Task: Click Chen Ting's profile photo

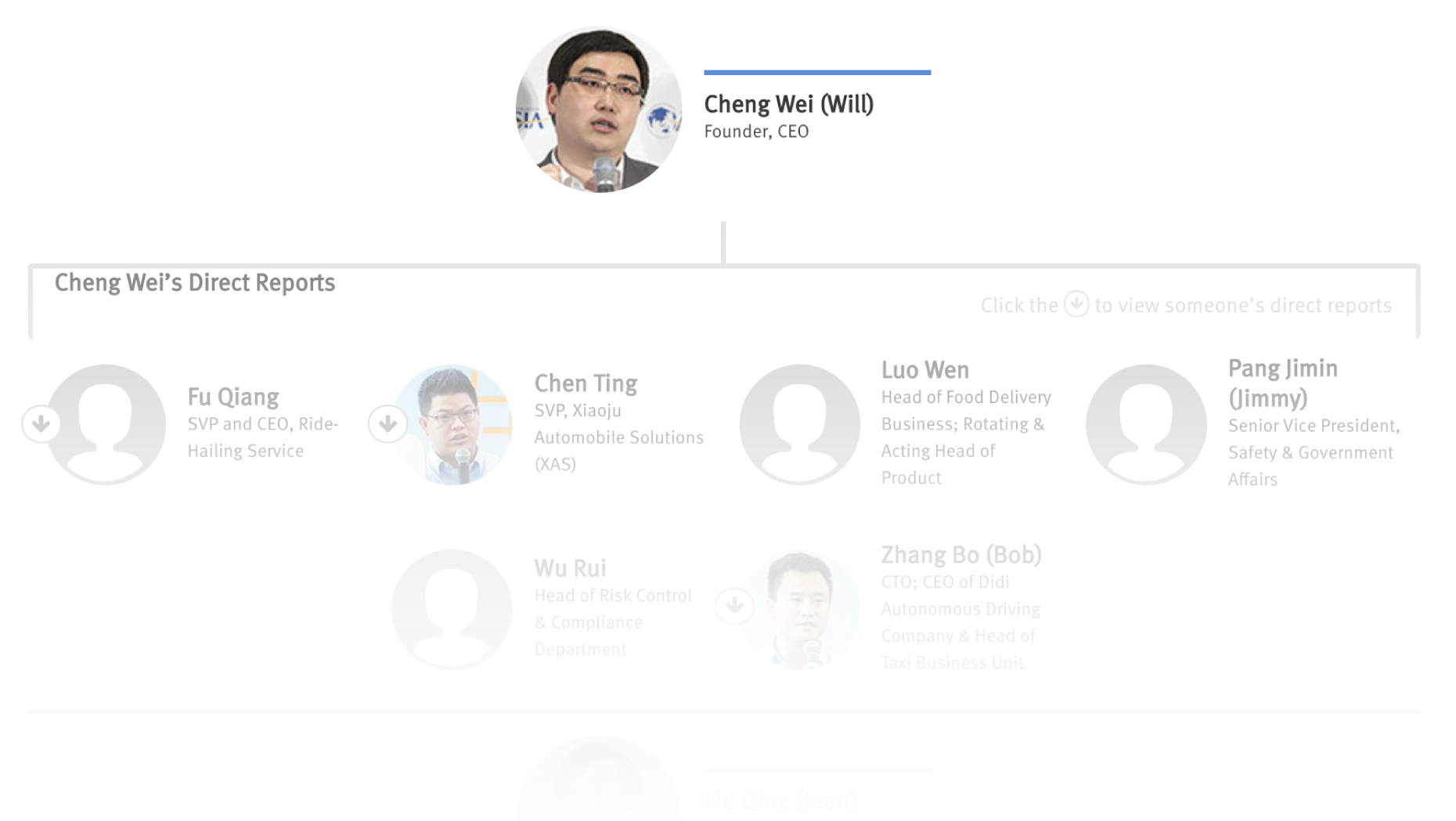Action: tap(452, 424)
